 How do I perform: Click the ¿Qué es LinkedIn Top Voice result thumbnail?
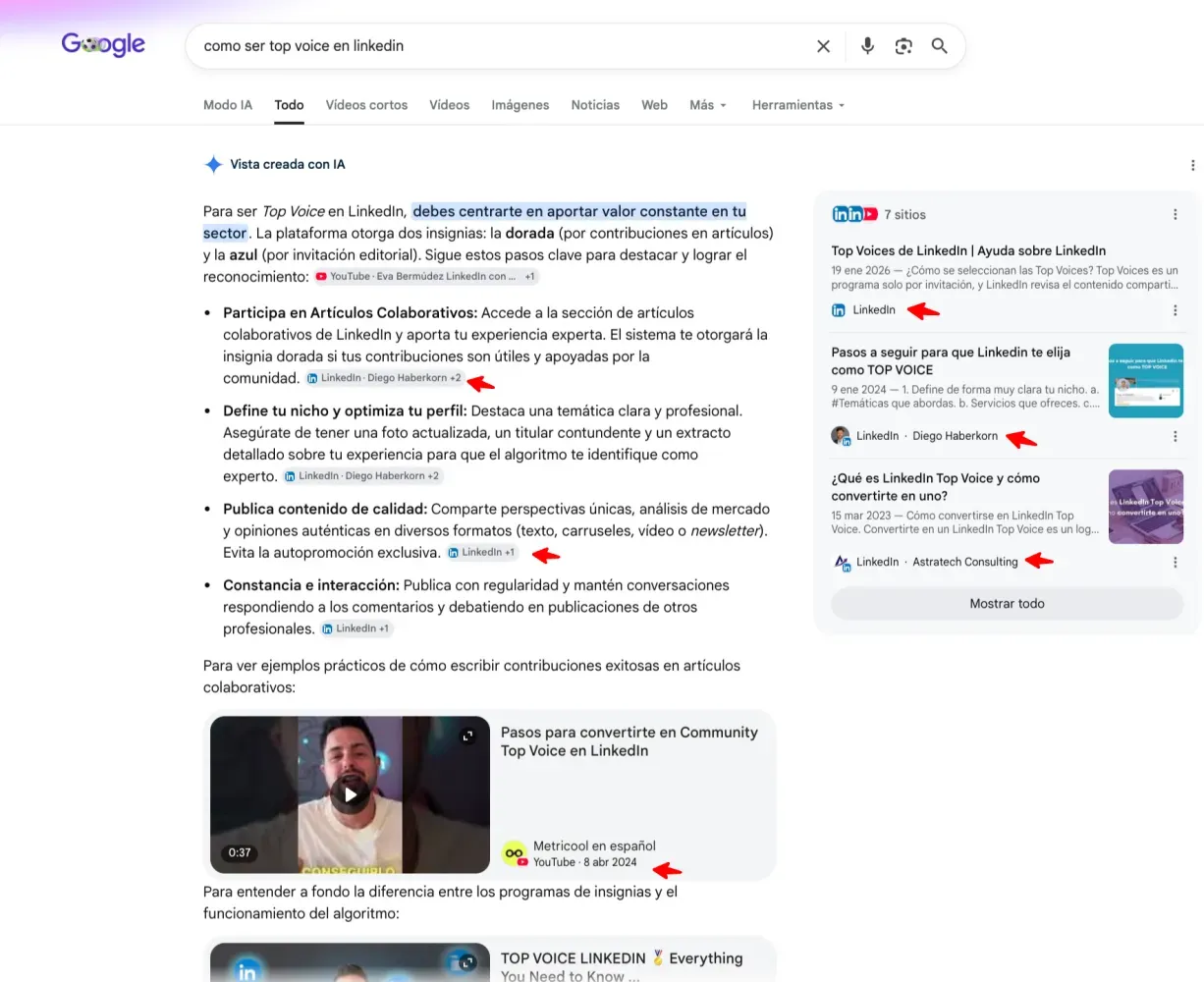pos(1146,507)
